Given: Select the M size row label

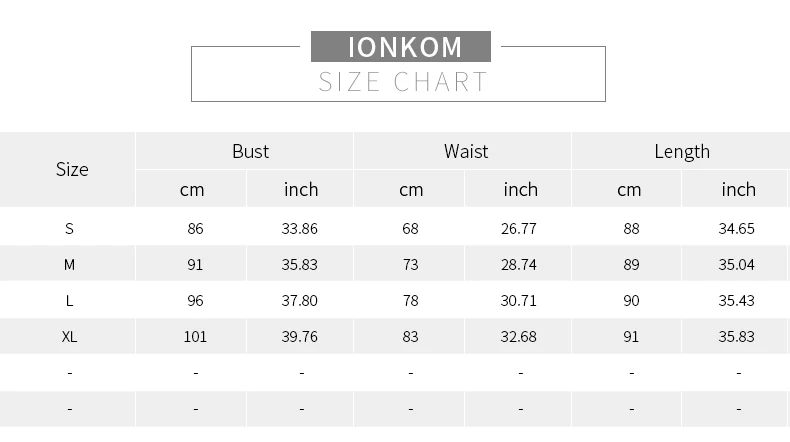Looking at the screenshot, I should click(x=70, y=265).
